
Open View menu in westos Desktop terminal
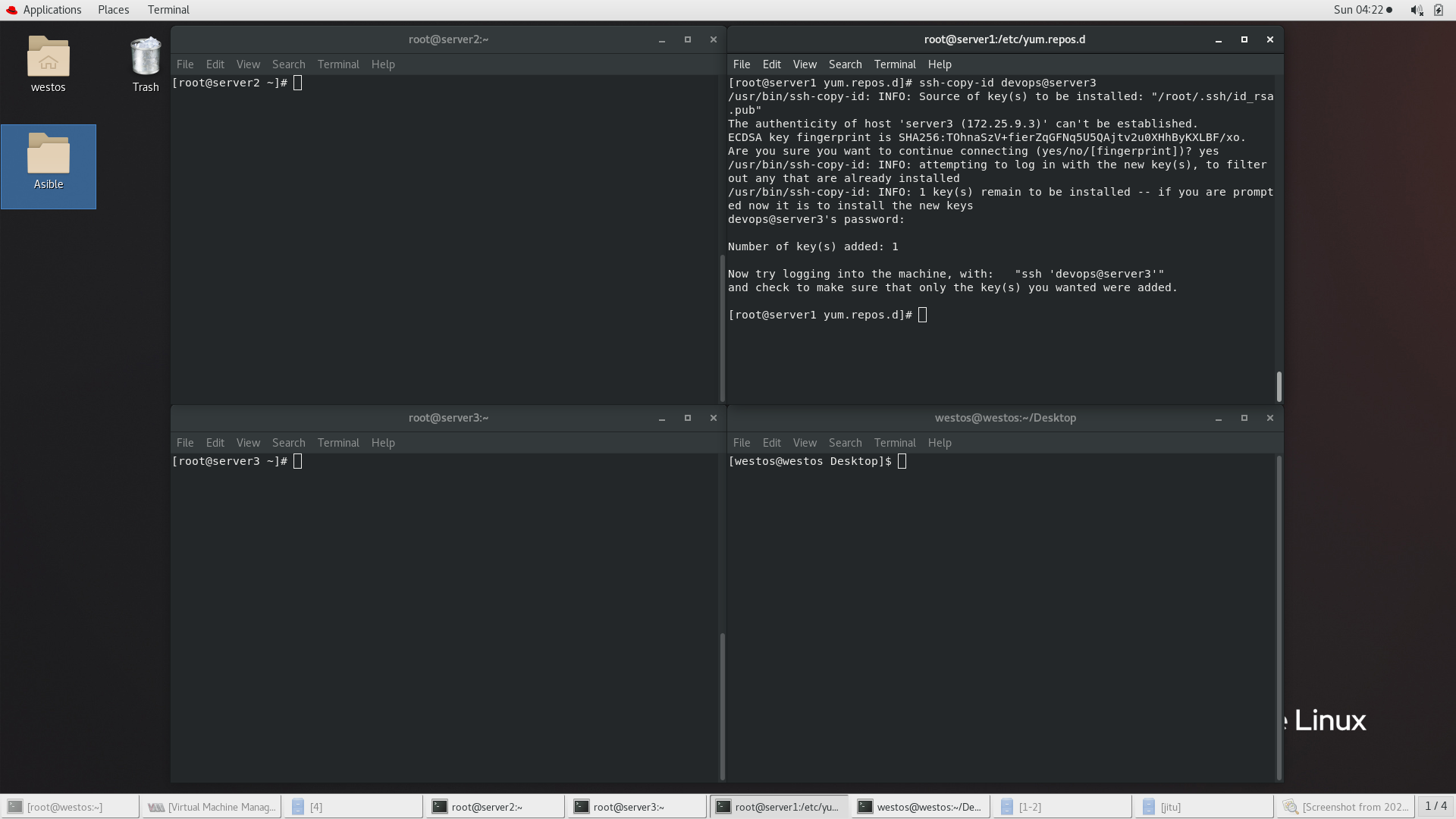[x=805, y=443]
